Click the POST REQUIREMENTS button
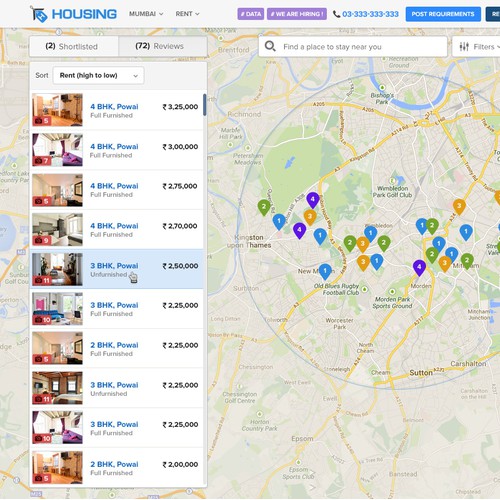Viewport: 500px width, 500px height. point(443,14)
